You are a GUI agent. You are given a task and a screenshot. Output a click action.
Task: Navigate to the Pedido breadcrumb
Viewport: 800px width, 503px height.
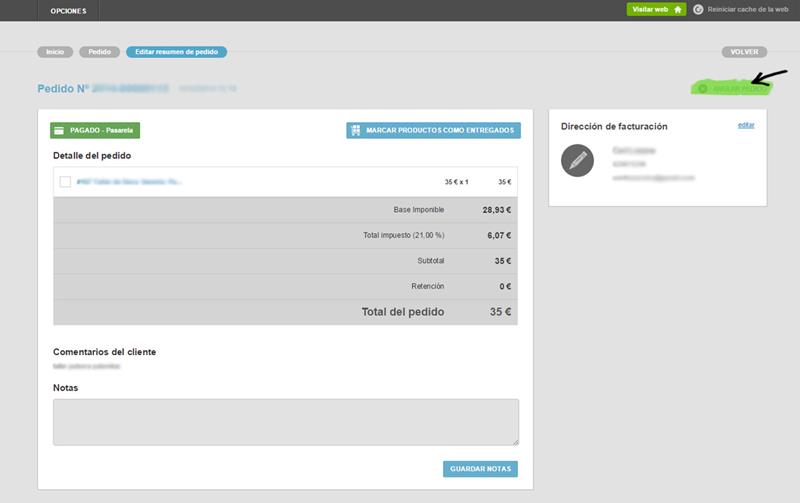[x=100, y=51]
